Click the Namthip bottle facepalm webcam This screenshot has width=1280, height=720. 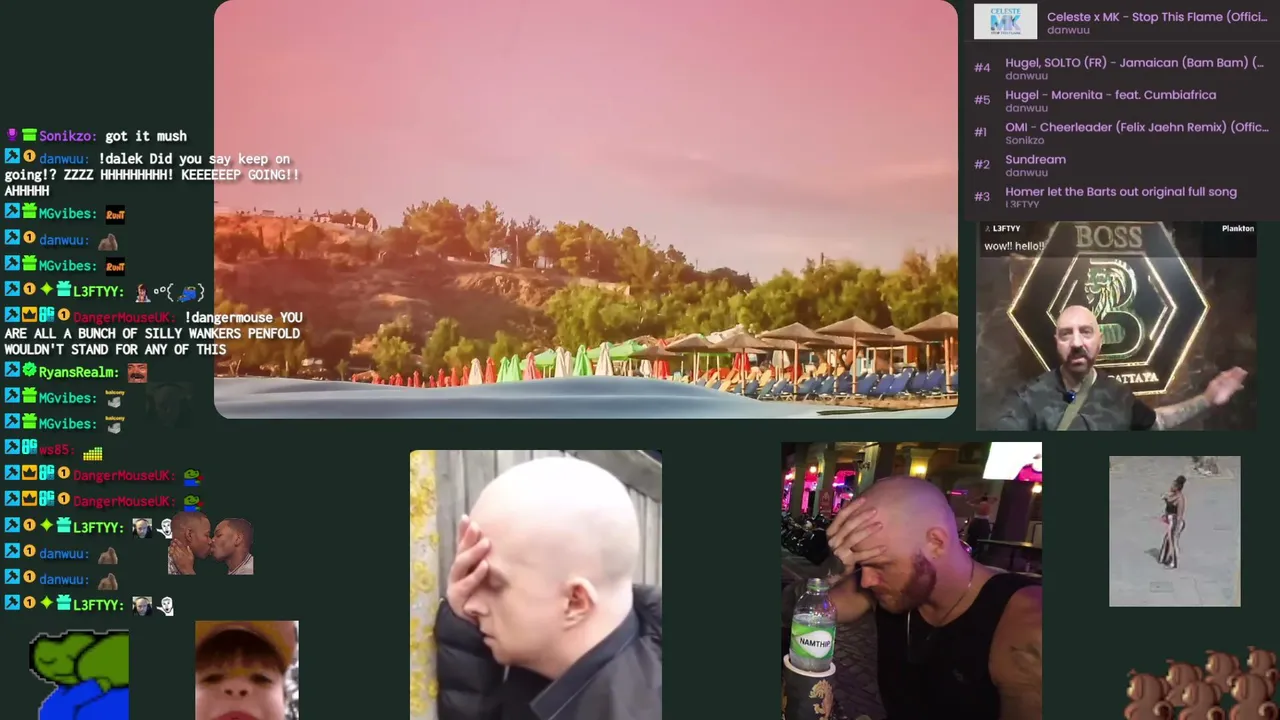click(911, 581)
